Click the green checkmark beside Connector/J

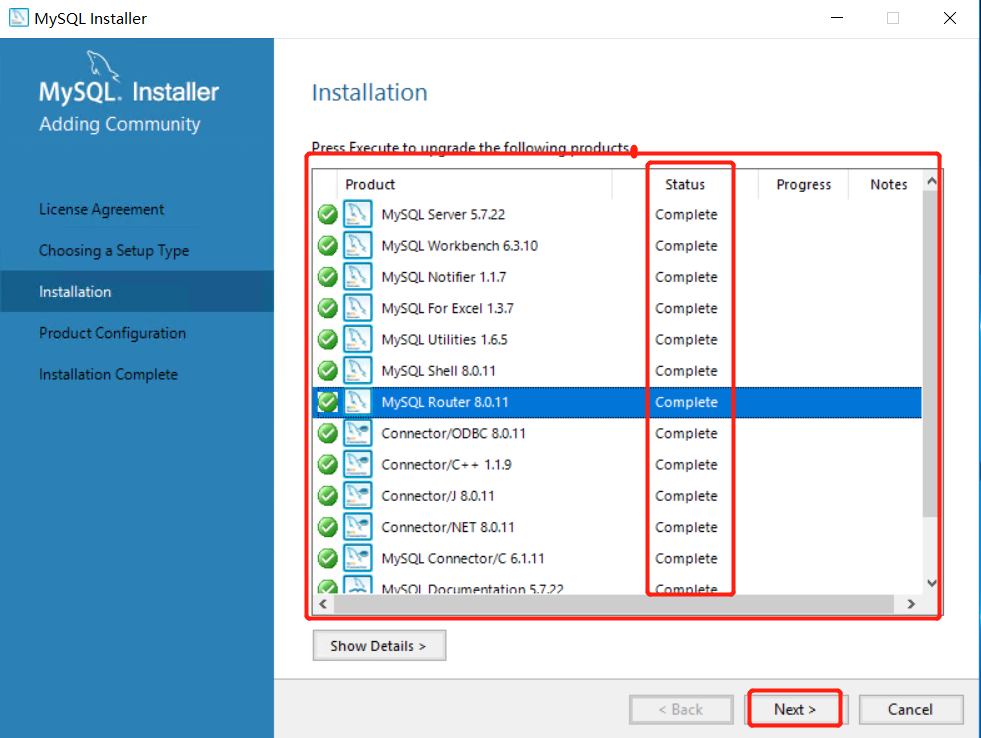pyautogui.click(x=327, y=495)
